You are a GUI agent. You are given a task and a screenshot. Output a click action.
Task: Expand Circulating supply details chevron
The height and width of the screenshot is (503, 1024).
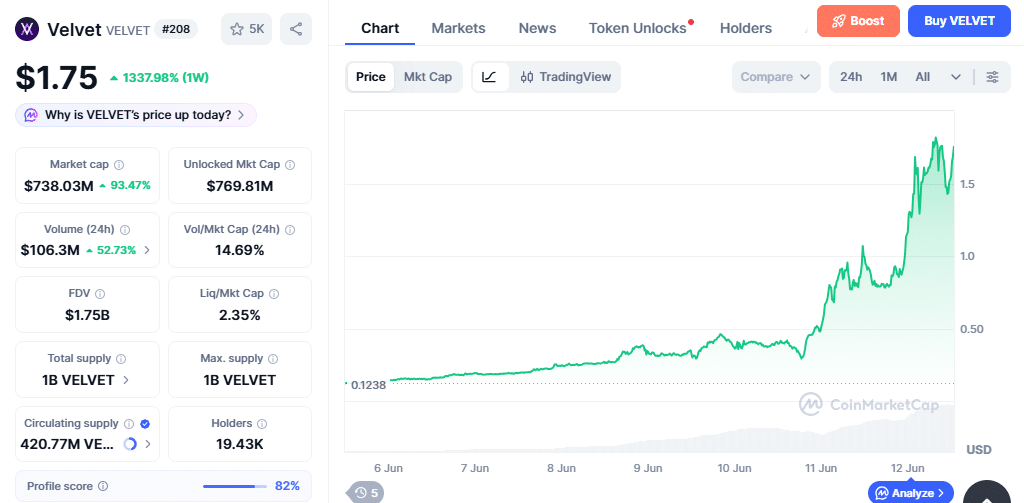(x=148, y=444)
